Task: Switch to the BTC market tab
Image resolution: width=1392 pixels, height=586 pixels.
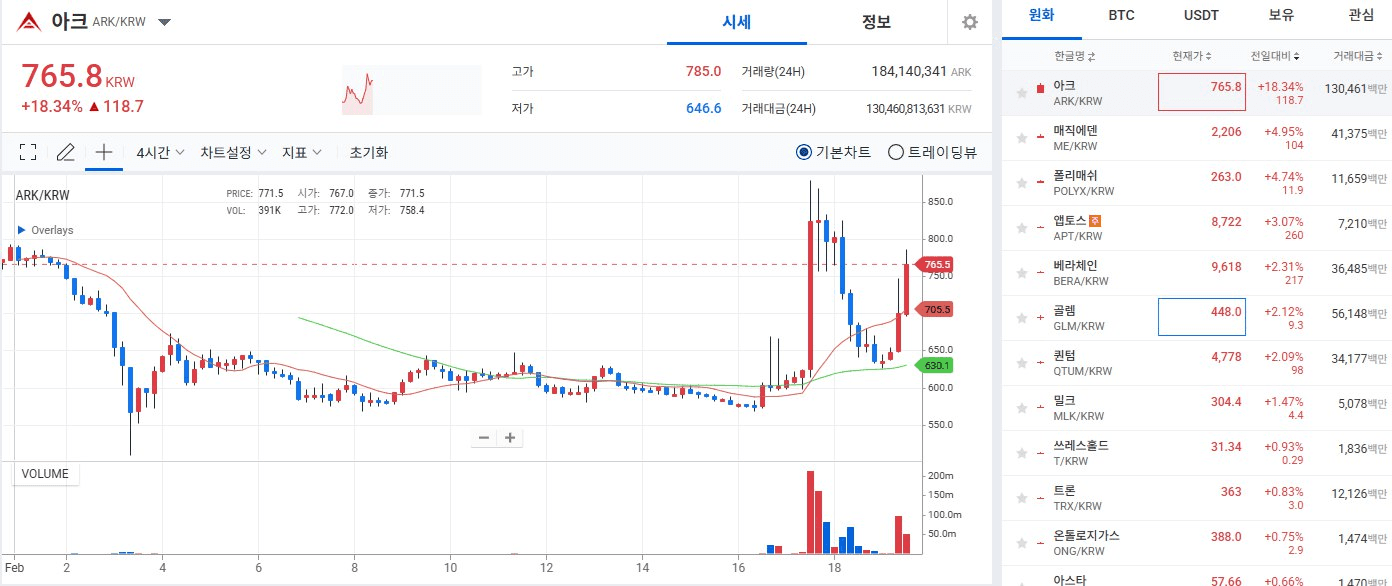Action: click(x=1121, y=15)
